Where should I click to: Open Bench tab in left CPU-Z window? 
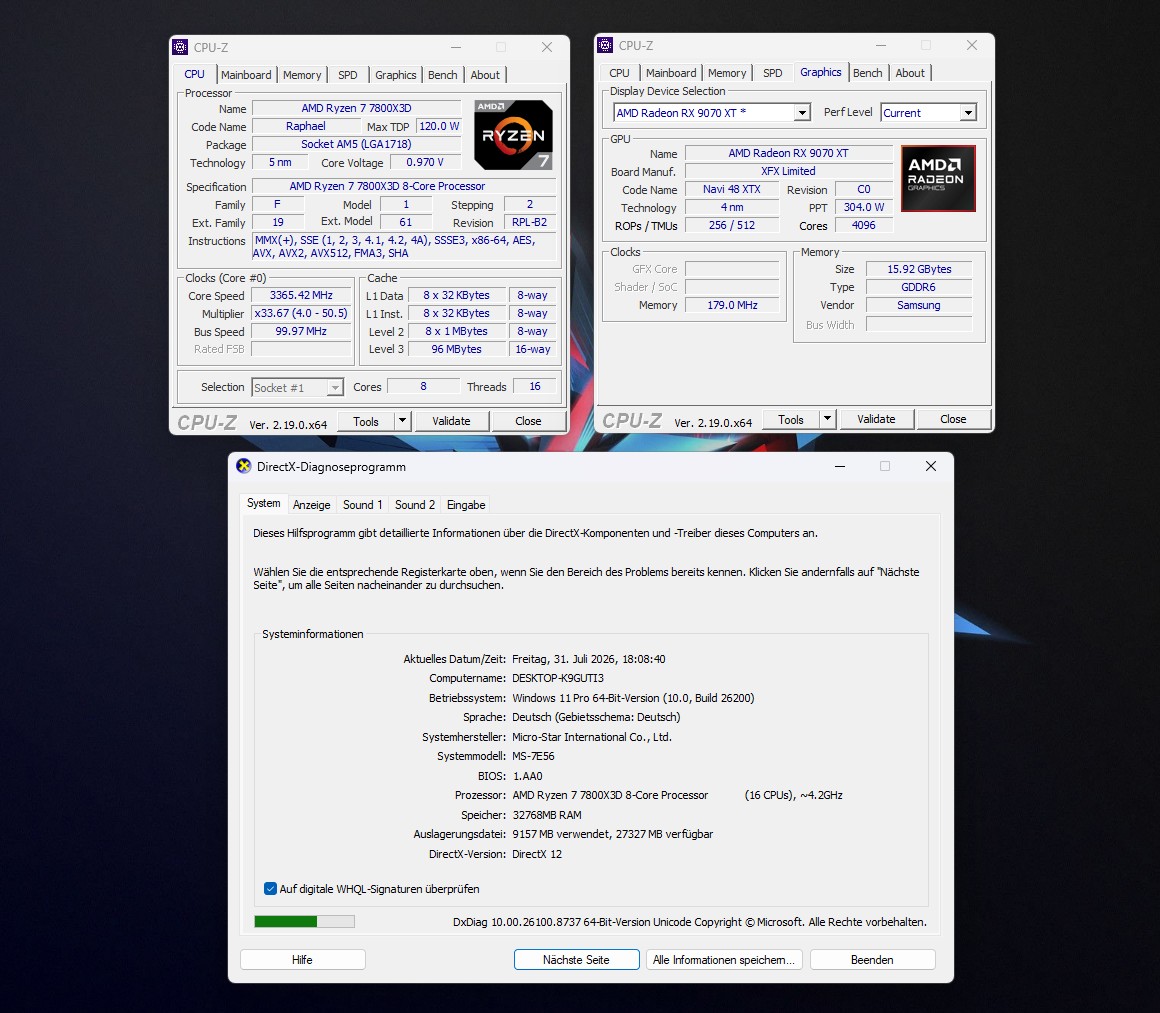[x=442, y=75]
